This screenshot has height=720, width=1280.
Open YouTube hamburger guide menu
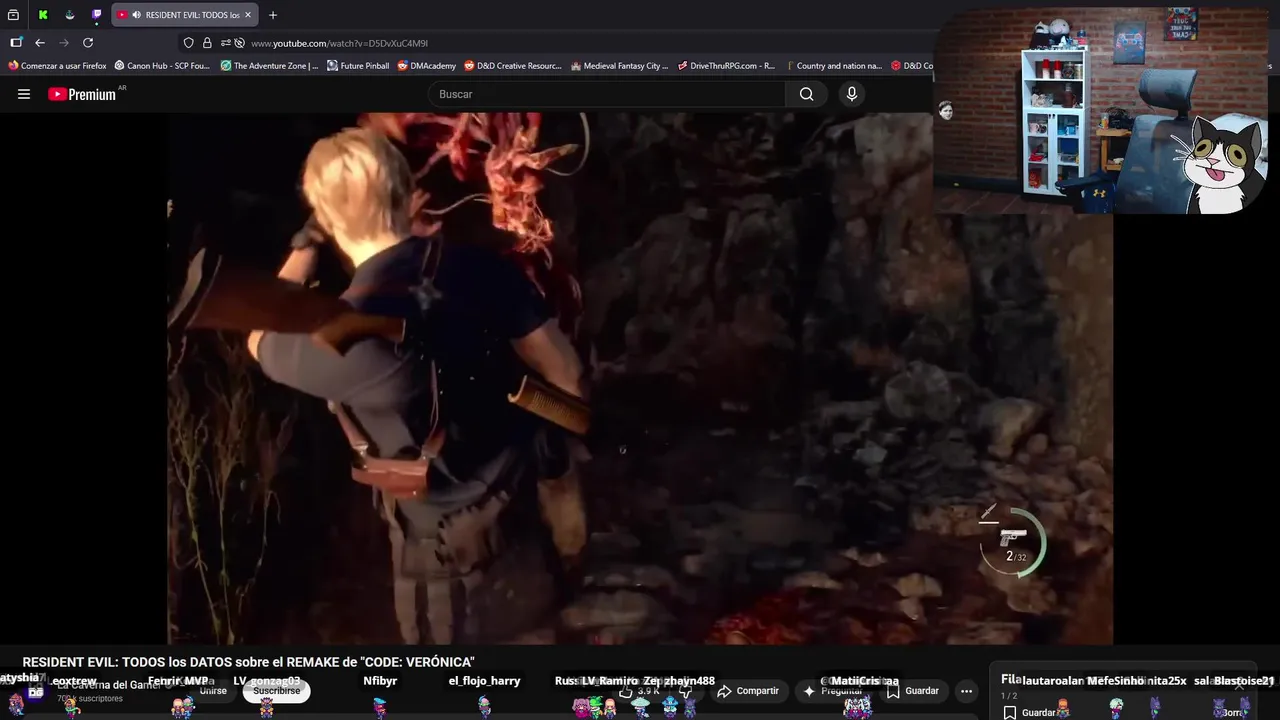24,94
